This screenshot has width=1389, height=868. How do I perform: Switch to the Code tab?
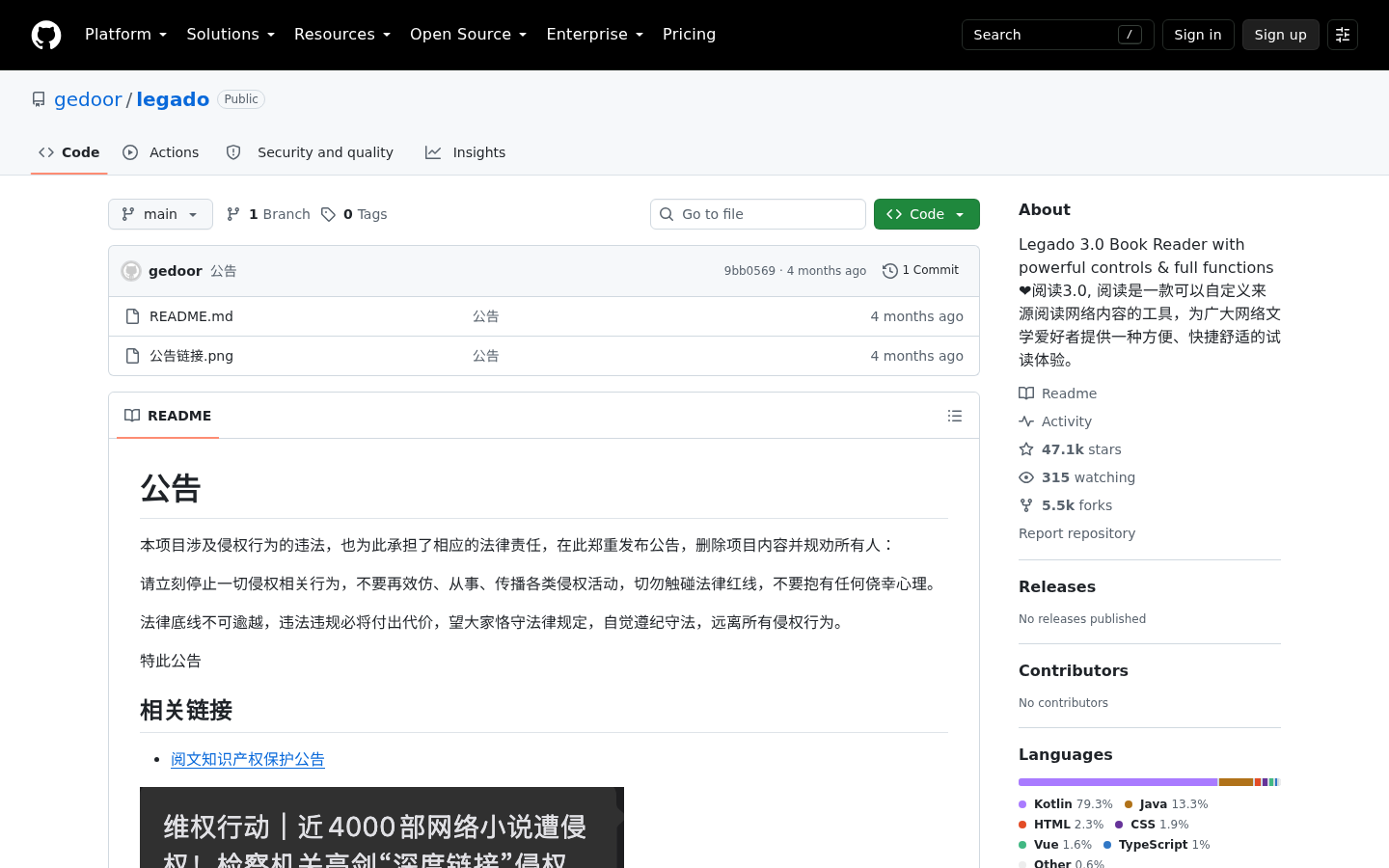(x=68, y=152)
